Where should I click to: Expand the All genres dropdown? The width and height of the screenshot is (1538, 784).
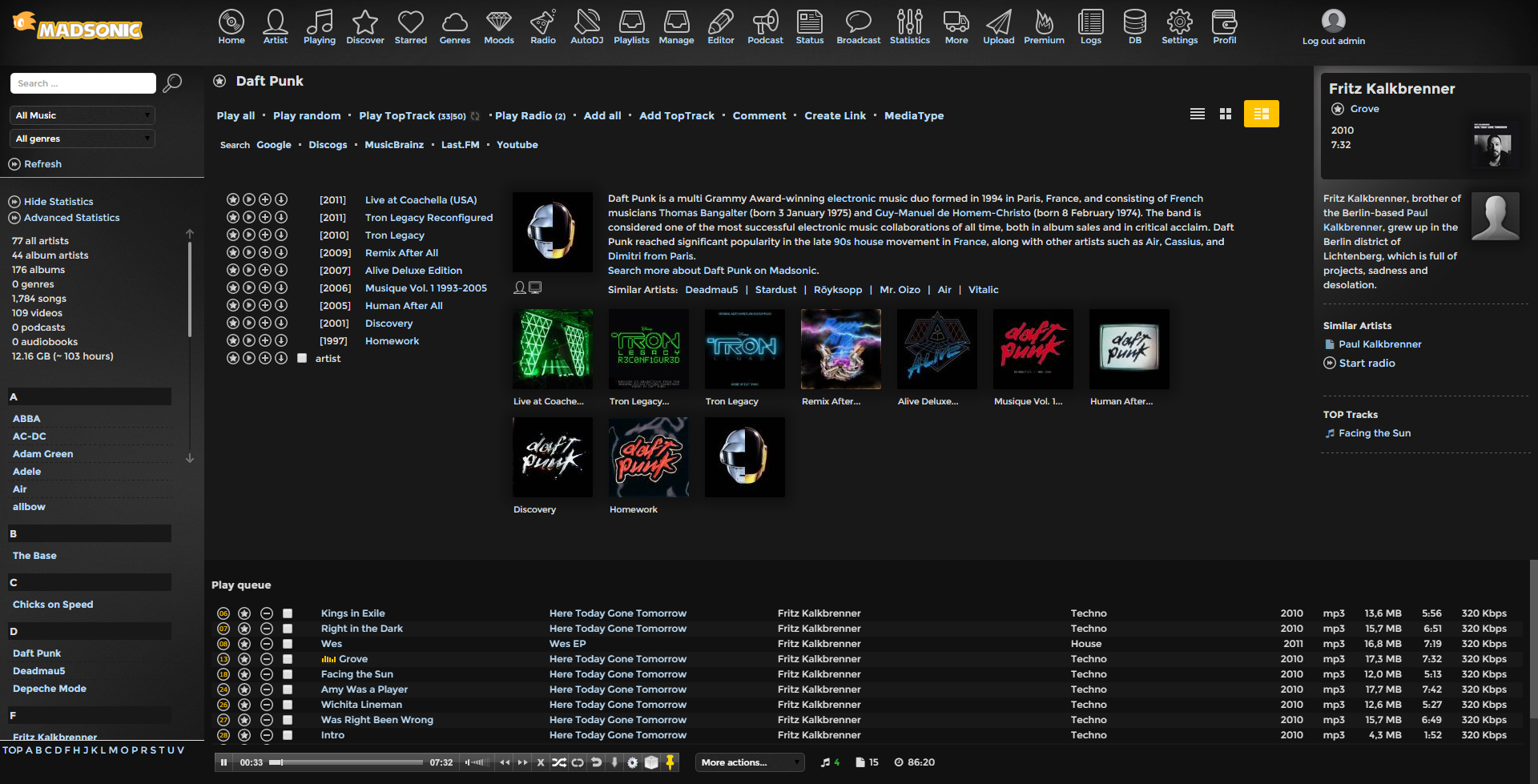83,139
